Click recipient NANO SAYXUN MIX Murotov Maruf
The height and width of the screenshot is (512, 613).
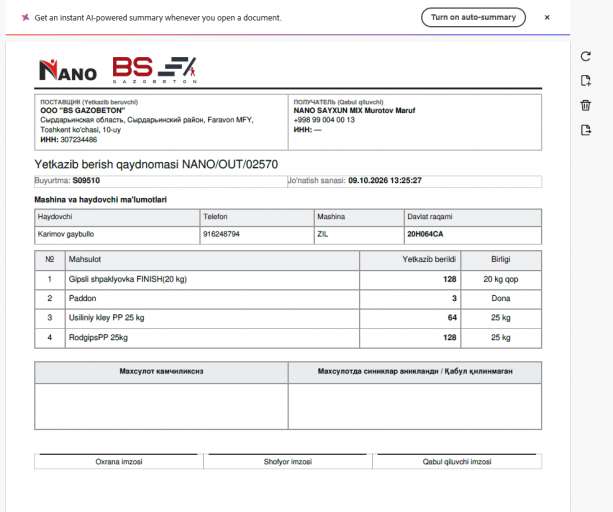pyautogui.click(x=354, y=111)
